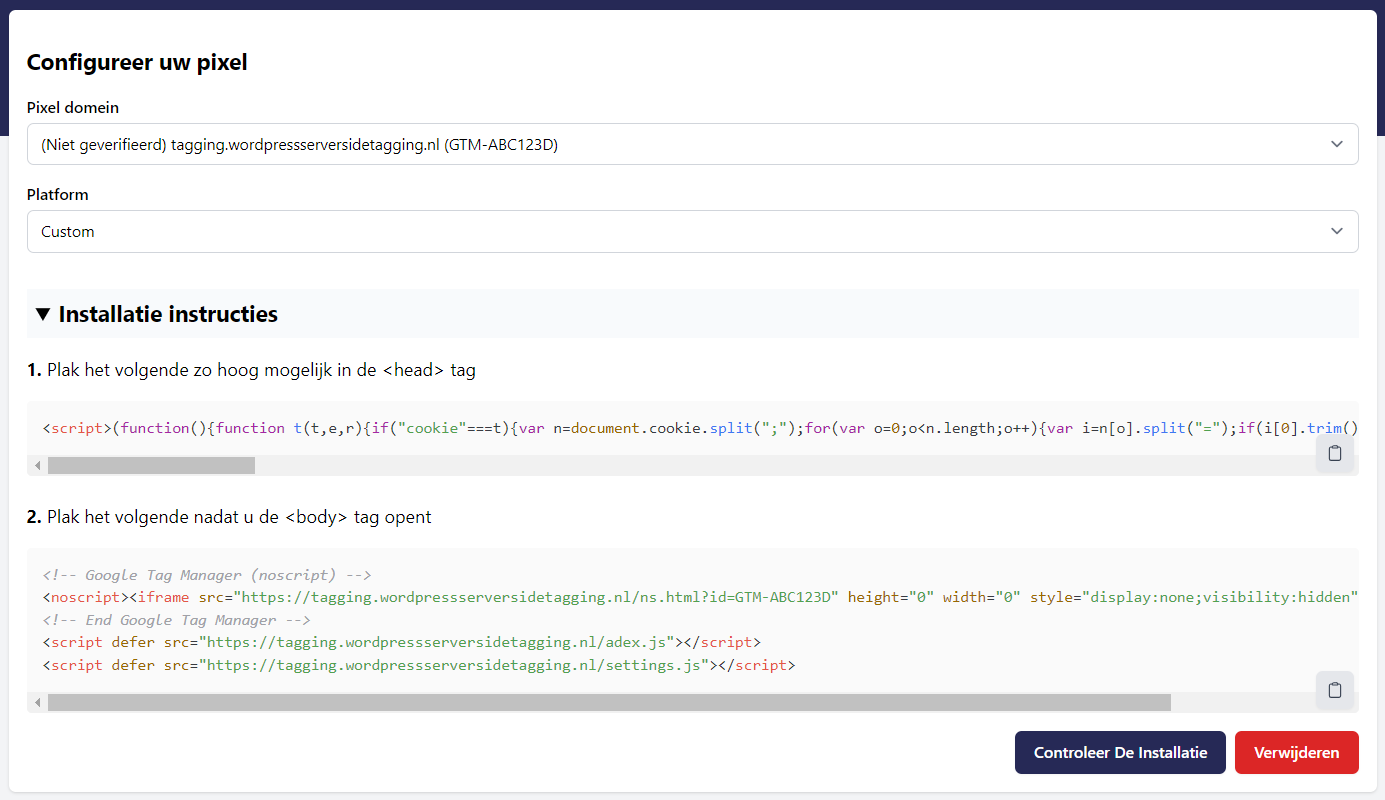Click the head script scrollbar thumb
The width and height of the screenshot is (1385, 800).
tap(151, 466)
